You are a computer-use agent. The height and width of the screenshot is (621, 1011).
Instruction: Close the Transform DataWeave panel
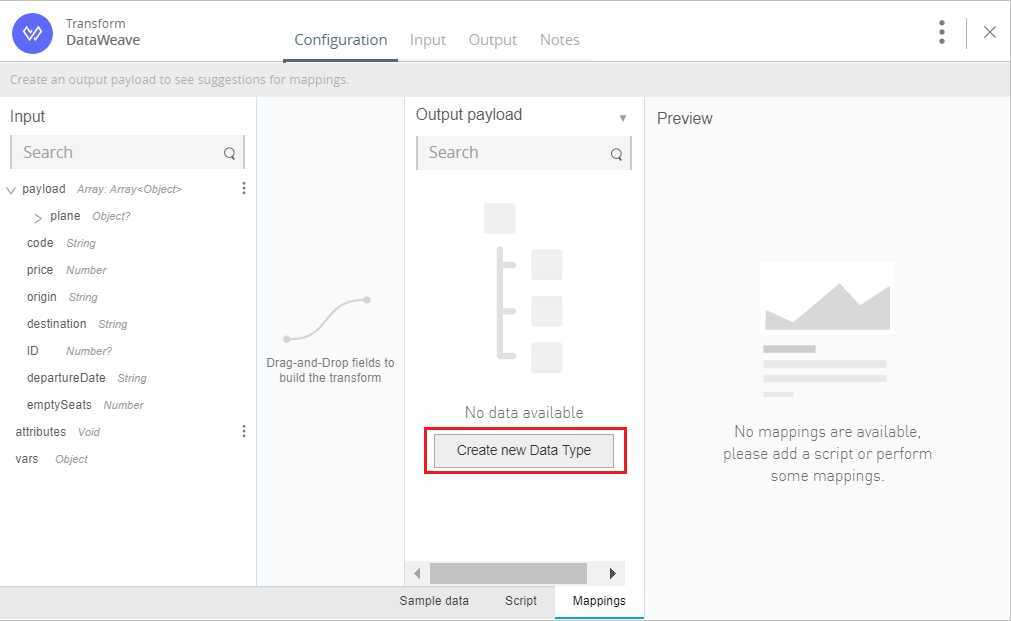coord(990,32)
